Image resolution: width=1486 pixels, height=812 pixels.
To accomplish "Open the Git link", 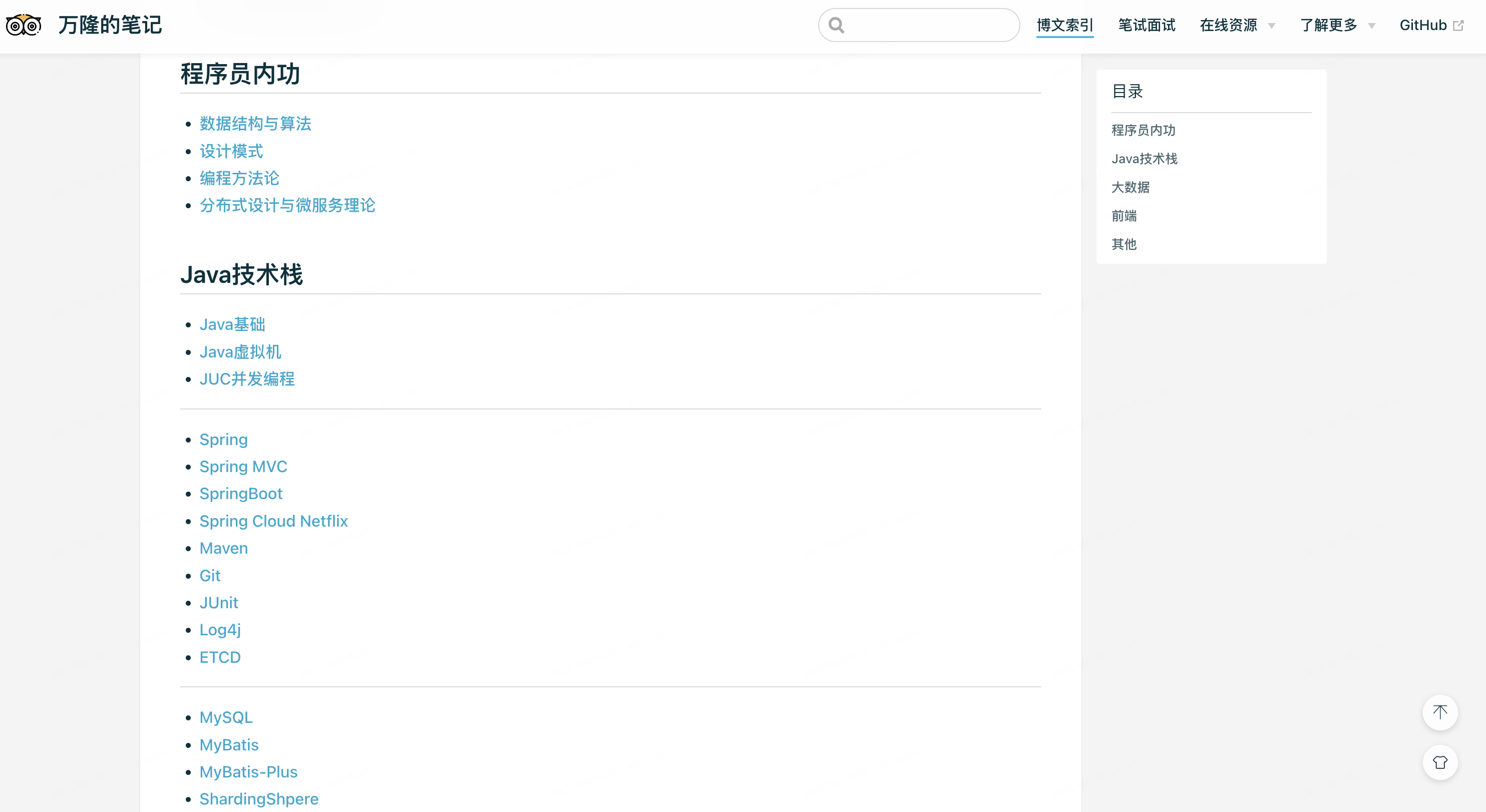I will click(210, 576).
